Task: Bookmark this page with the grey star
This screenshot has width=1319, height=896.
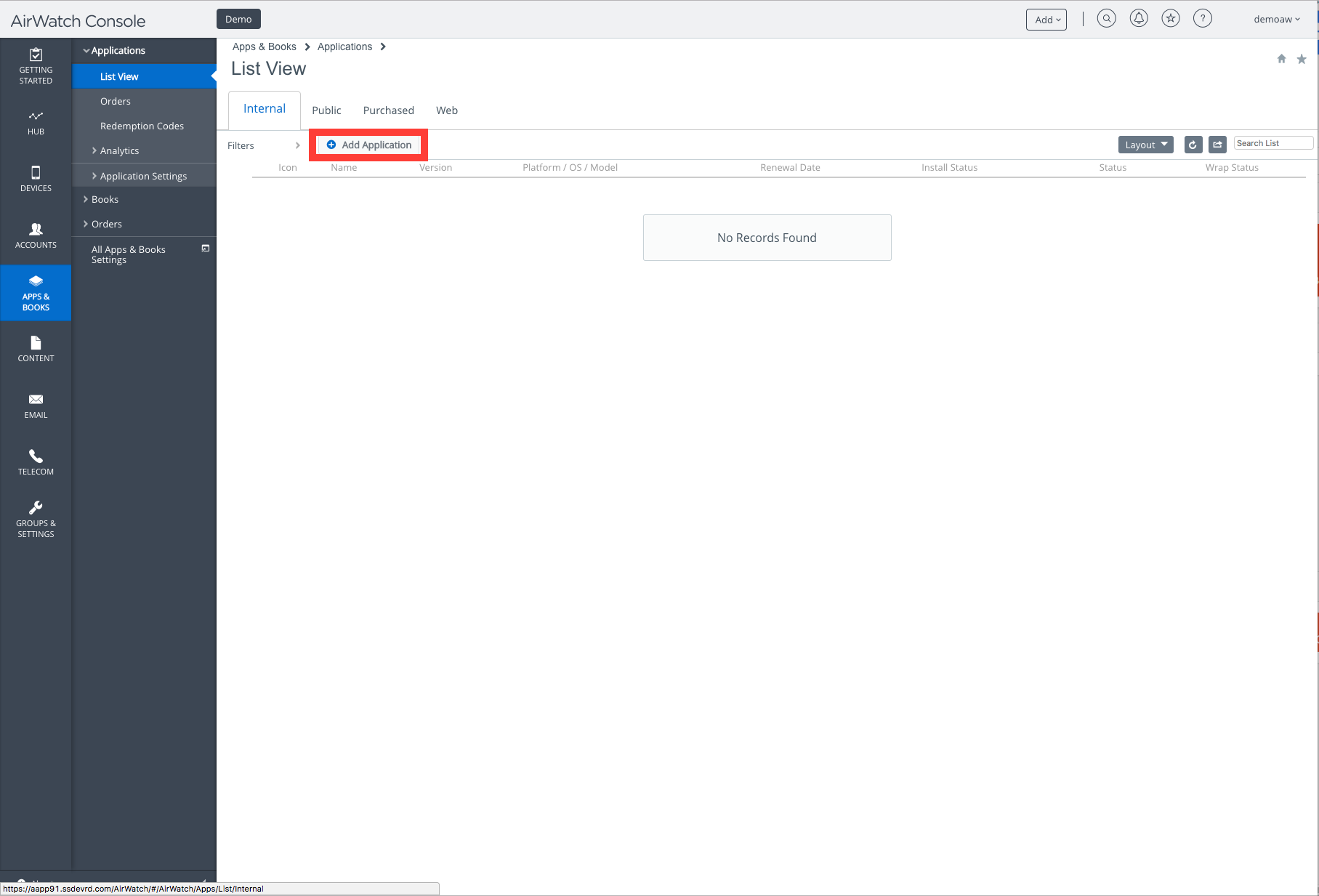Action: click(1302, 59)
